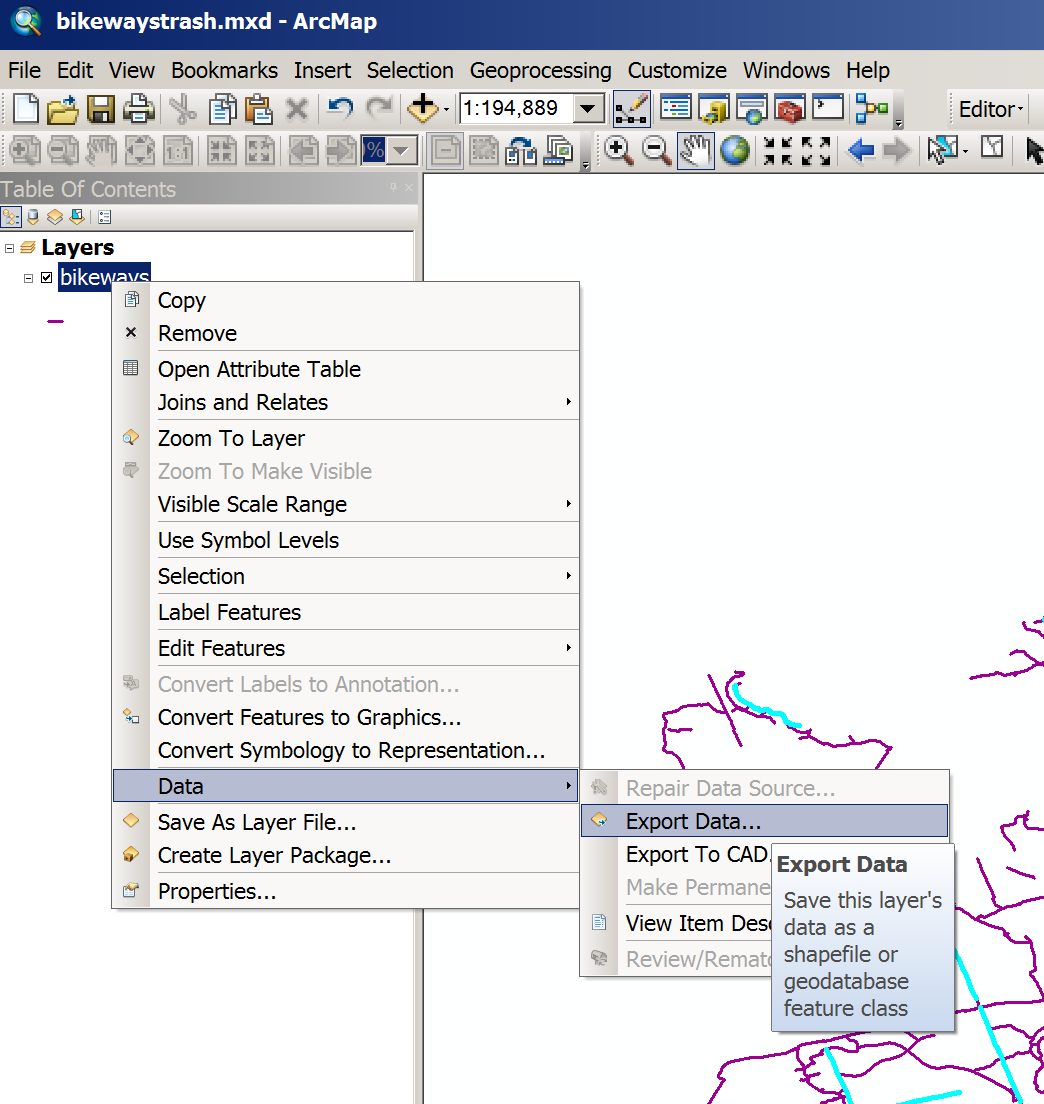This screenshot has width=1044, height=1104.
Task: Select the Select Features tool icon
Action: point(942,150)
